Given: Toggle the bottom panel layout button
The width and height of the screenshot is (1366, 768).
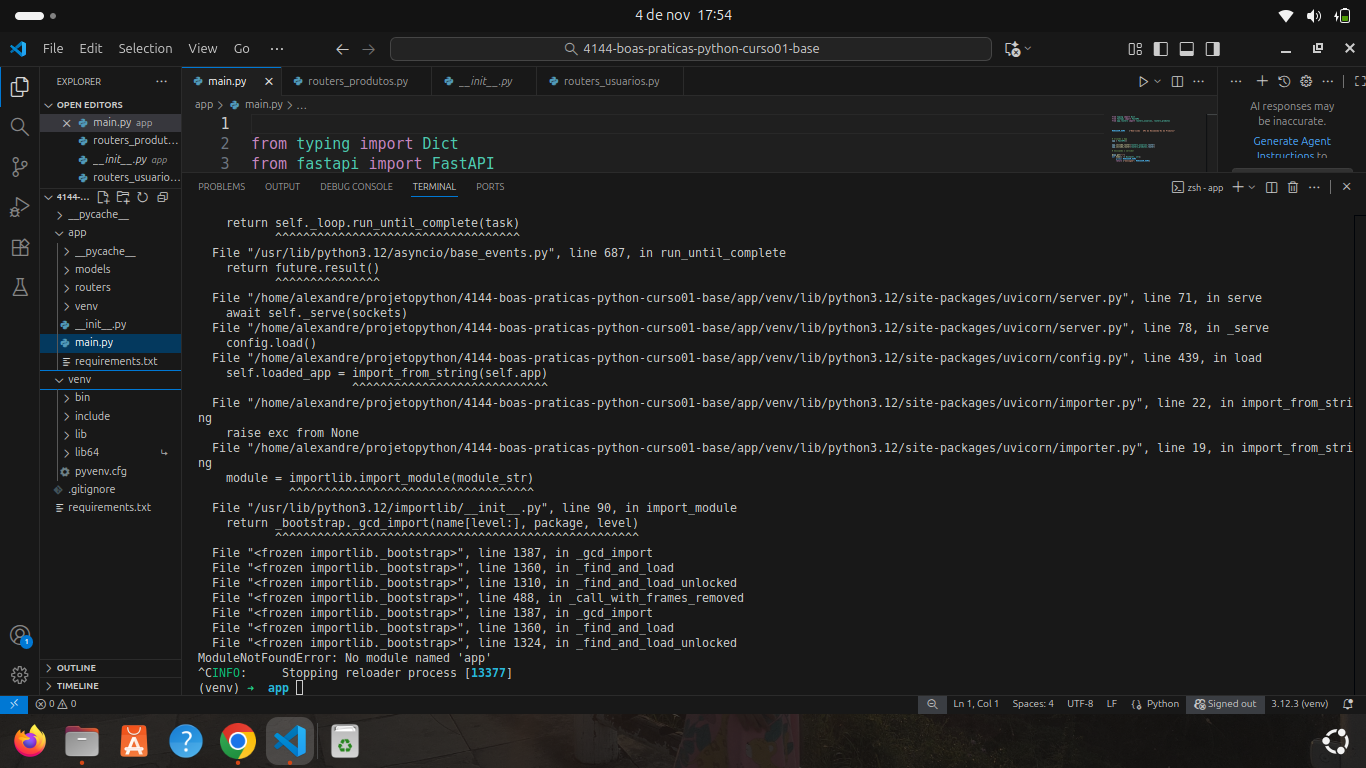Looking at the screenshot, I should click(x=1187, y=49).
